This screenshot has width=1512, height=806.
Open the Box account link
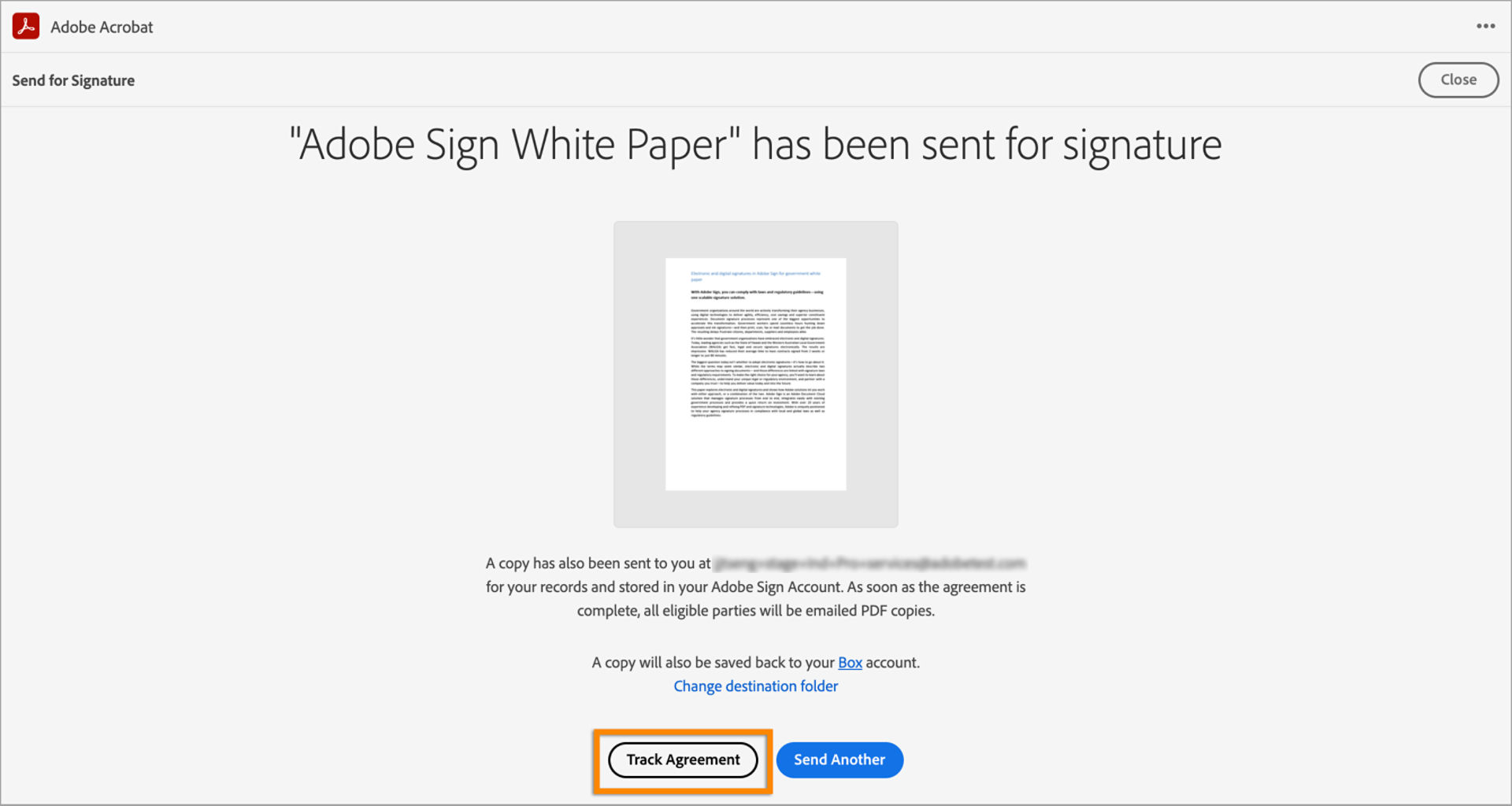[850, 663]
